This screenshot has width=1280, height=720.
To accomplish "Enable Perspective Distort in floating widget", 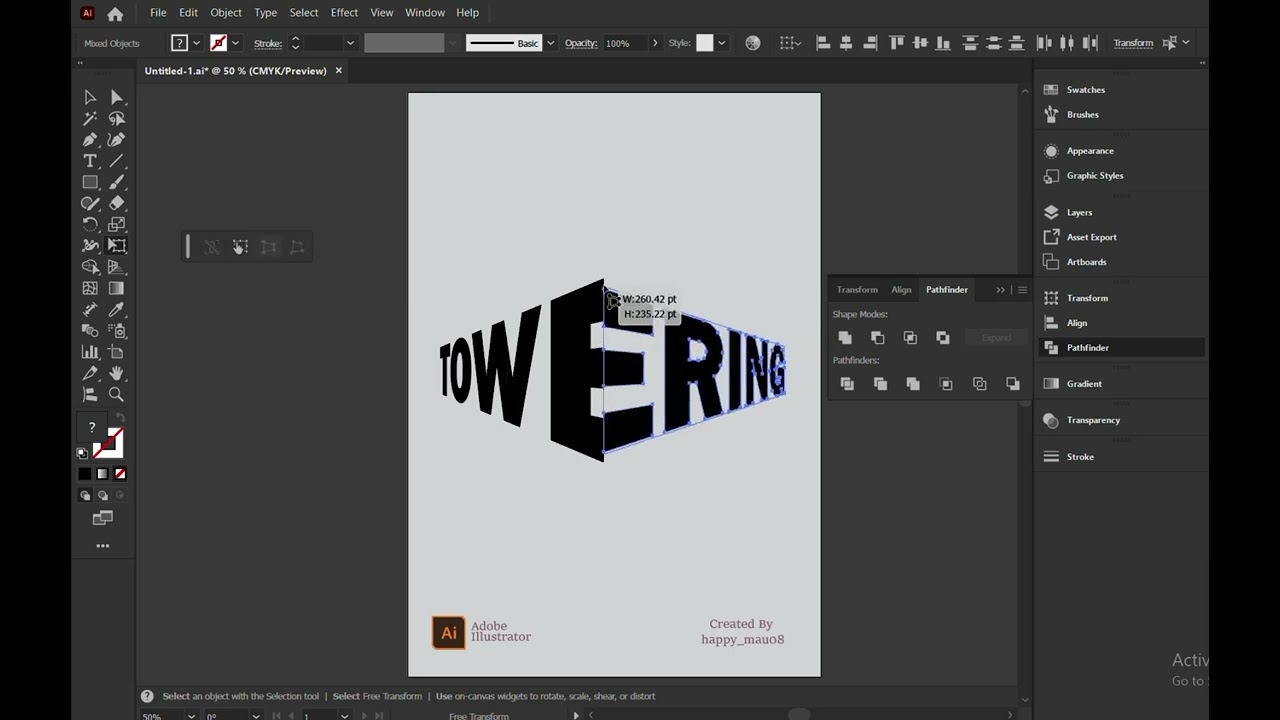I will [x=269, y=247].
